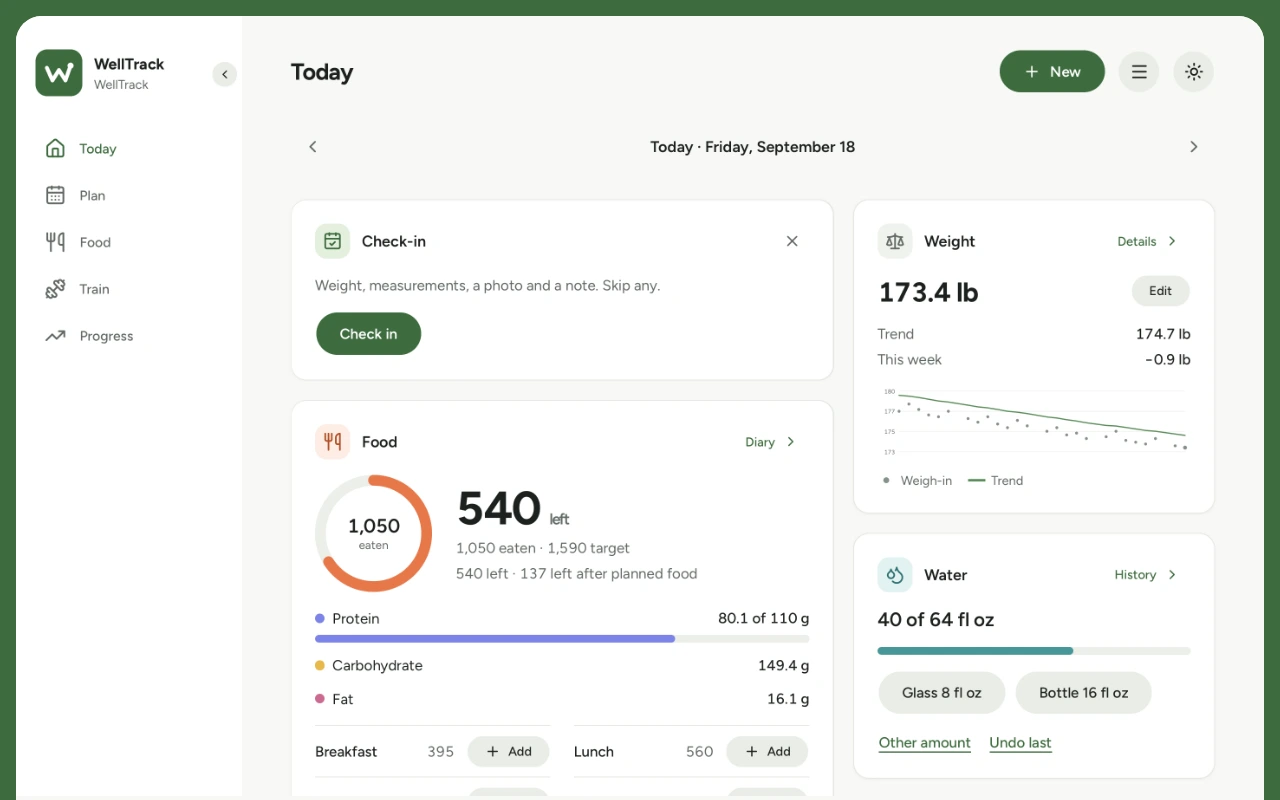
Task: Click the Check-in calendar icon
Action: pyautogui.click(x=333, y=241)
